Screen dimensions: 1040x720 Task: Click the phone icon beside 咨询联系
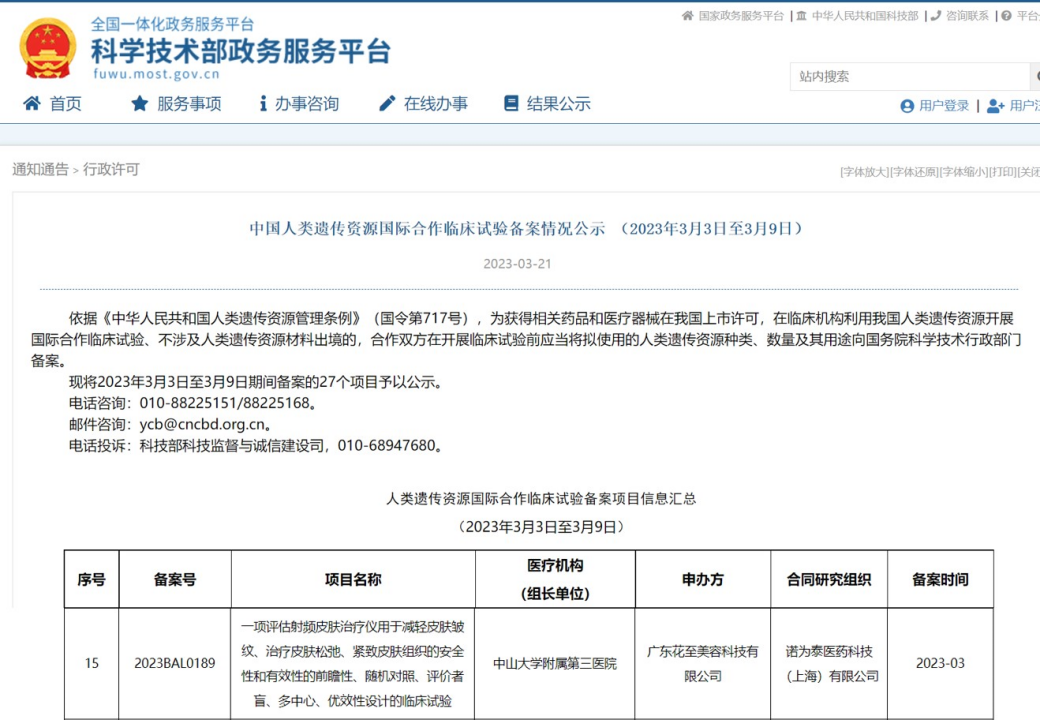(935, 16)
